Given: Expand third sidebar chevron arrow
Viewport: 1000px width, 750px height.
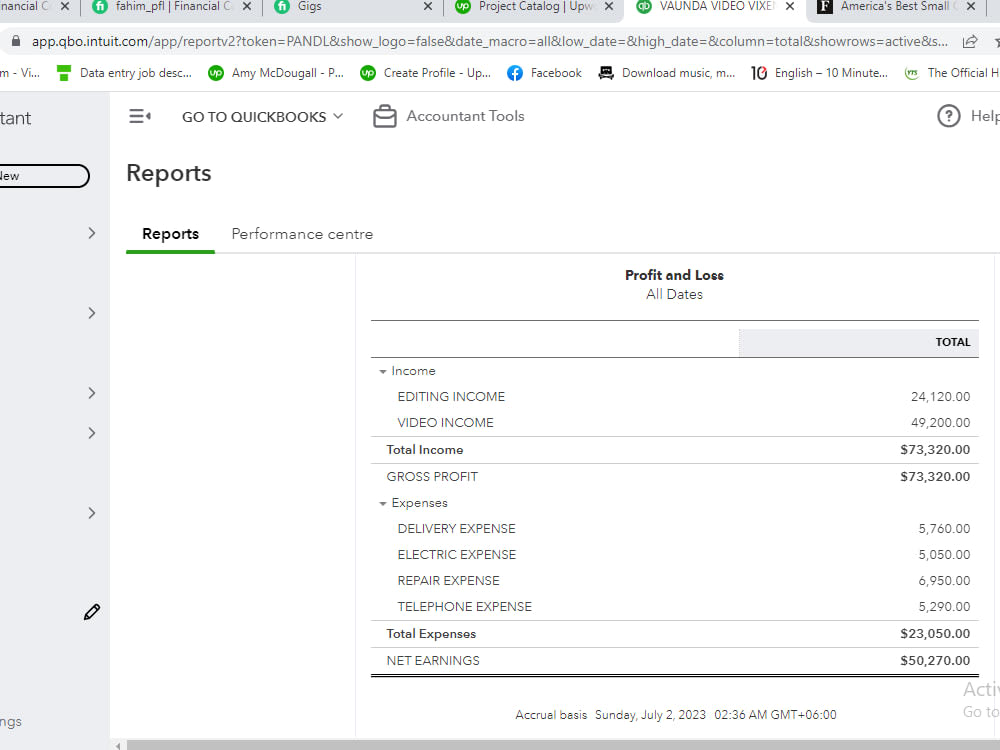Looking at the screenshot, I should tap(92, 393).
